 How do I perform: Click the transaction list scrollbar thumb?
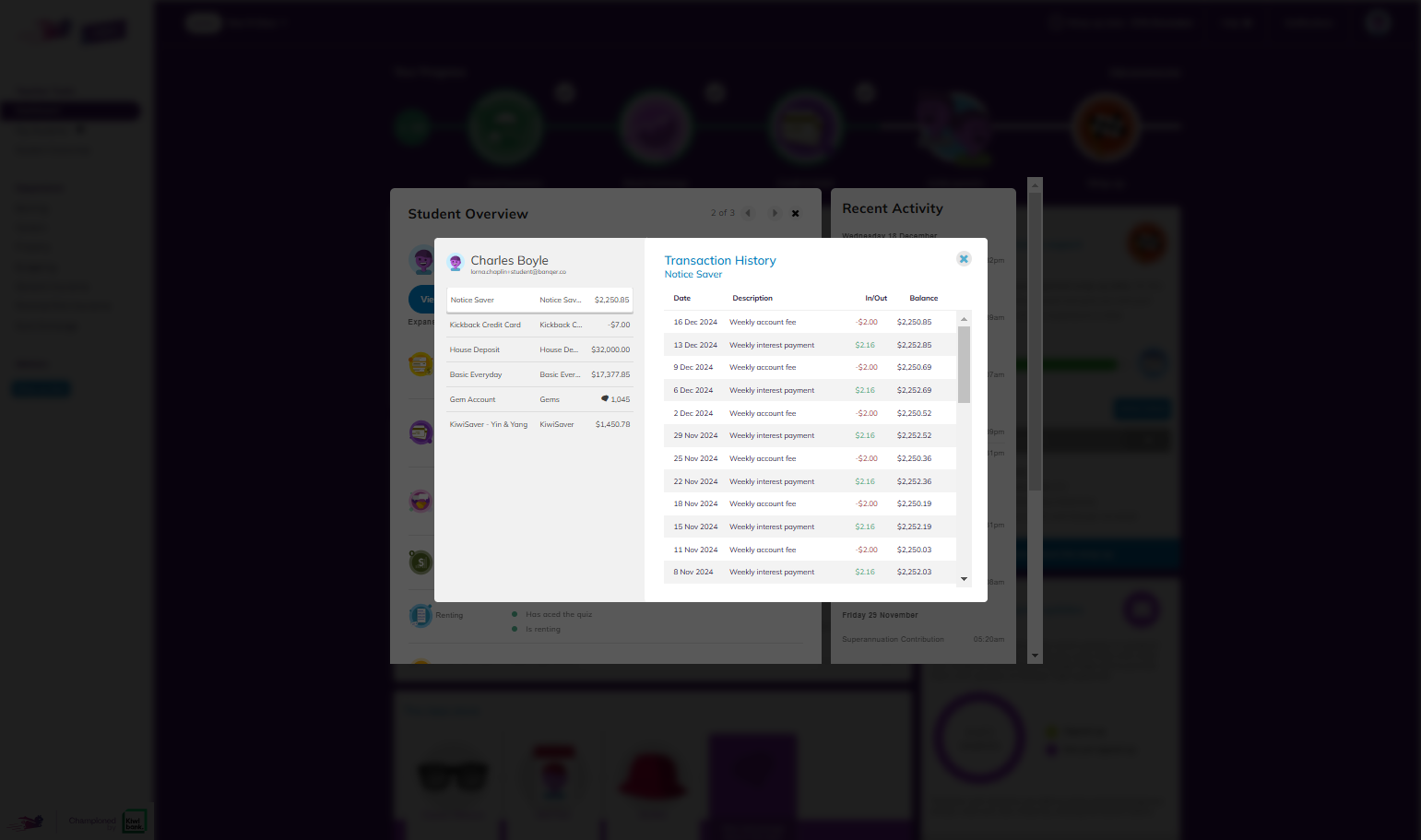(x=965, y=364)
